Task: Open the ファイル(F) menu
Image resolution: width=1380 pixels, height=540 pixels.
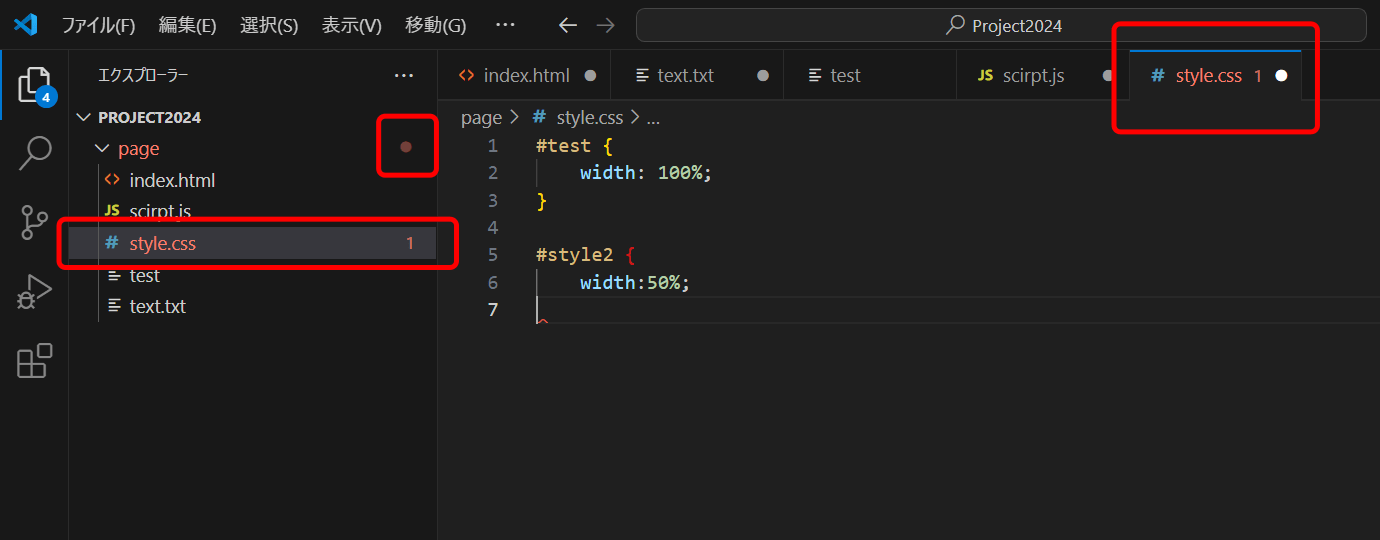Action: 98,25
